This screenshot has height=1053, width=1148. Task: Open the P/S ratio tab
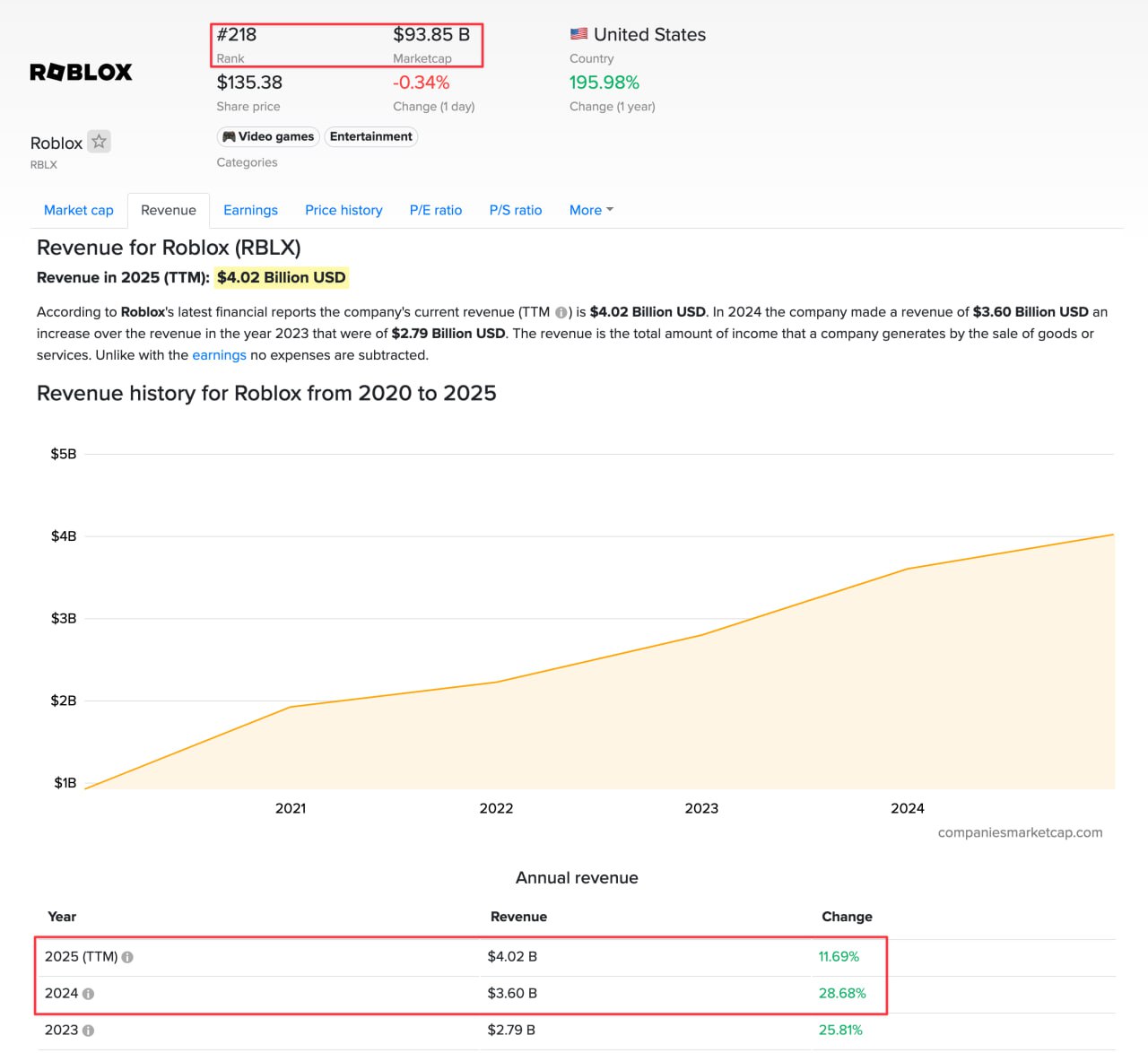516,210
